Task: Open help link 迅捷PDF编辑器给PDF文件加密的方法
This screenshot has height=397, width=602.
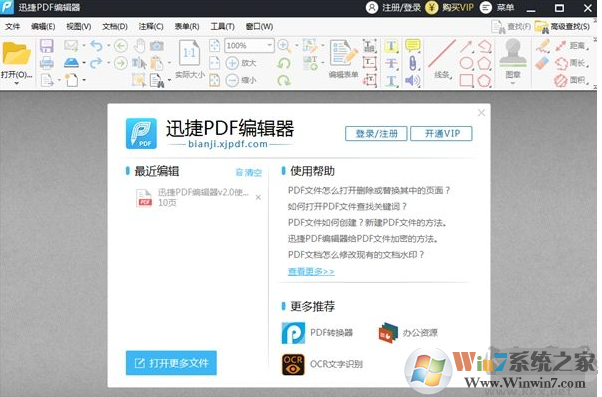Action: (363, 239)
